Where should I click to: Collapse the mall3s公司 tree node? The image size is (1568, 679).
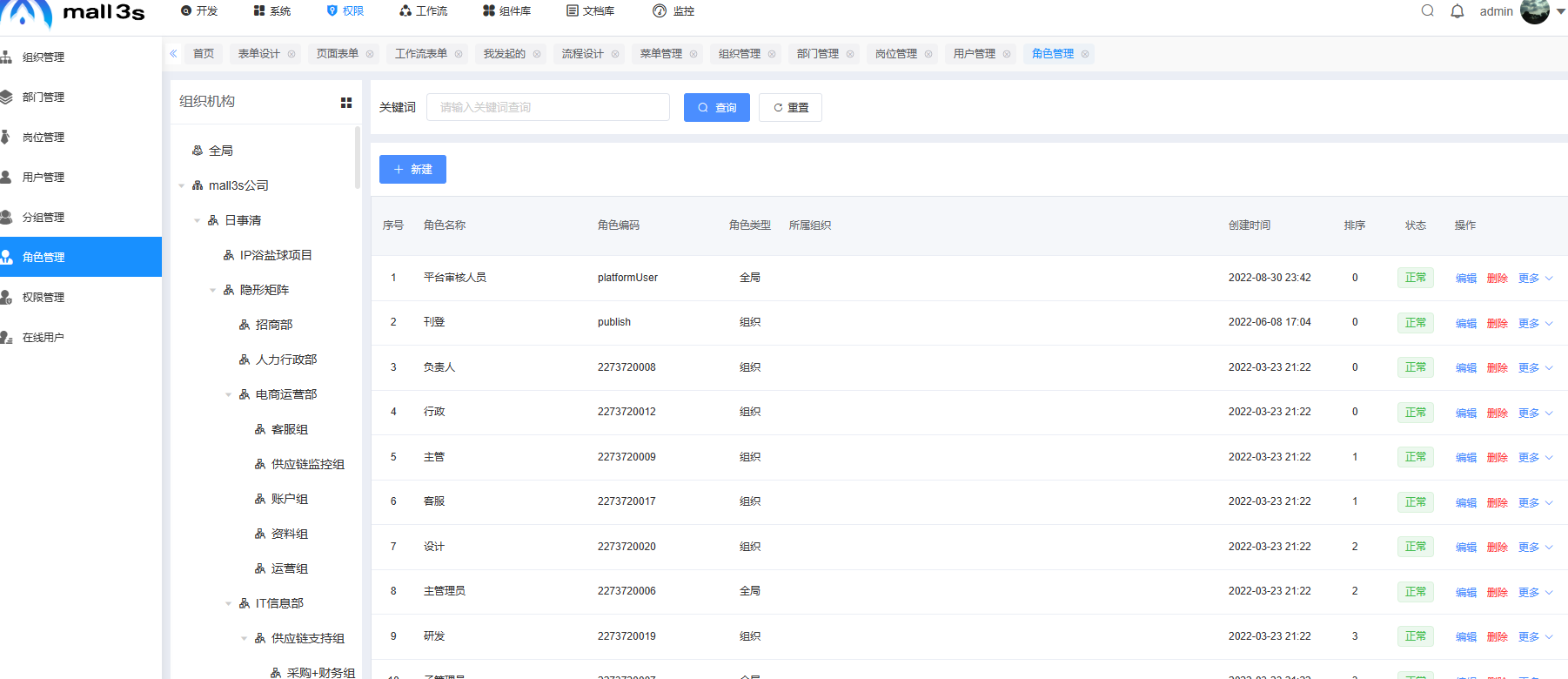tap(182, 185)
